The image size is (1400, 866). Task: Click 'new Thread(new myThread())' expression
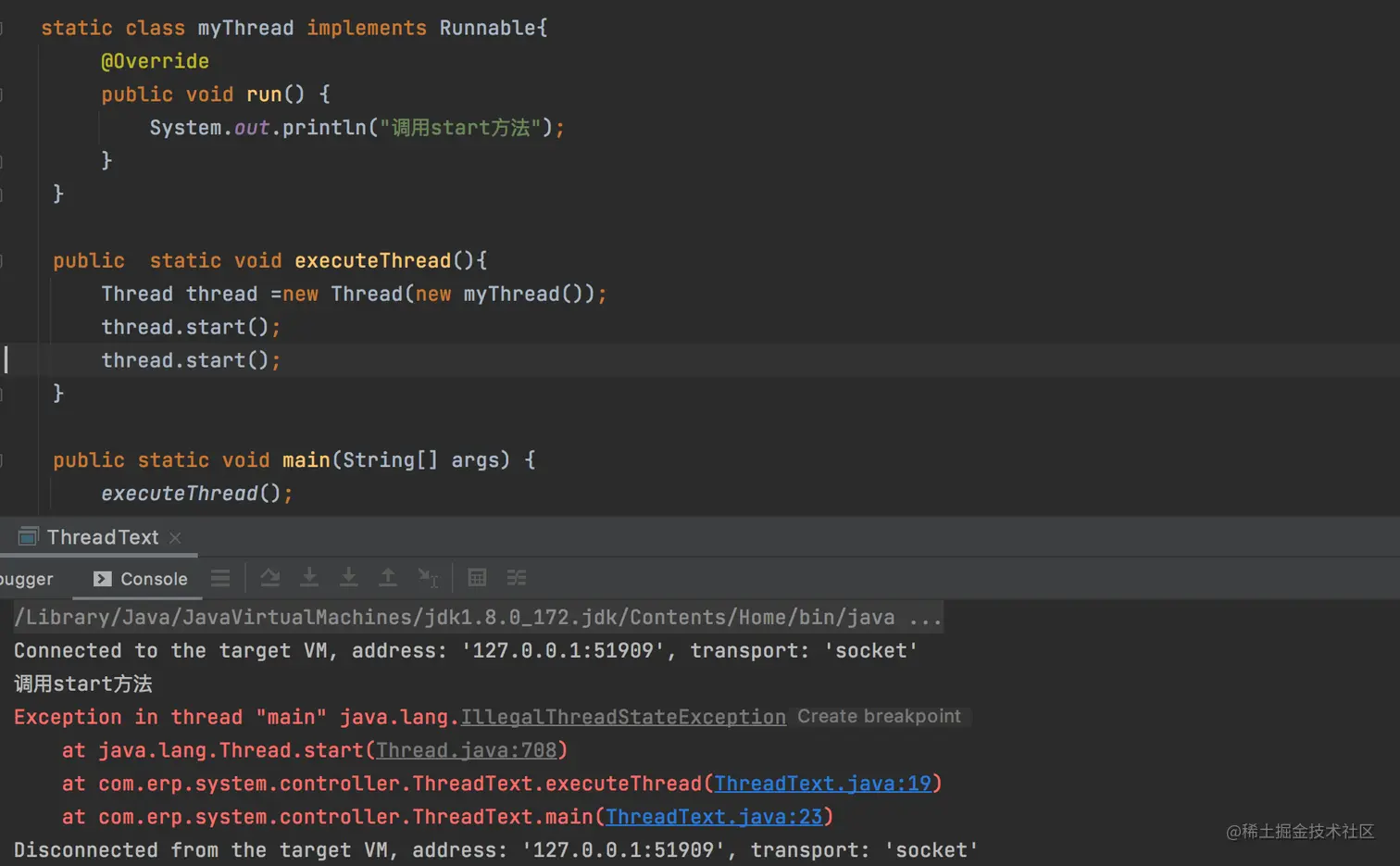coord(438,294)
